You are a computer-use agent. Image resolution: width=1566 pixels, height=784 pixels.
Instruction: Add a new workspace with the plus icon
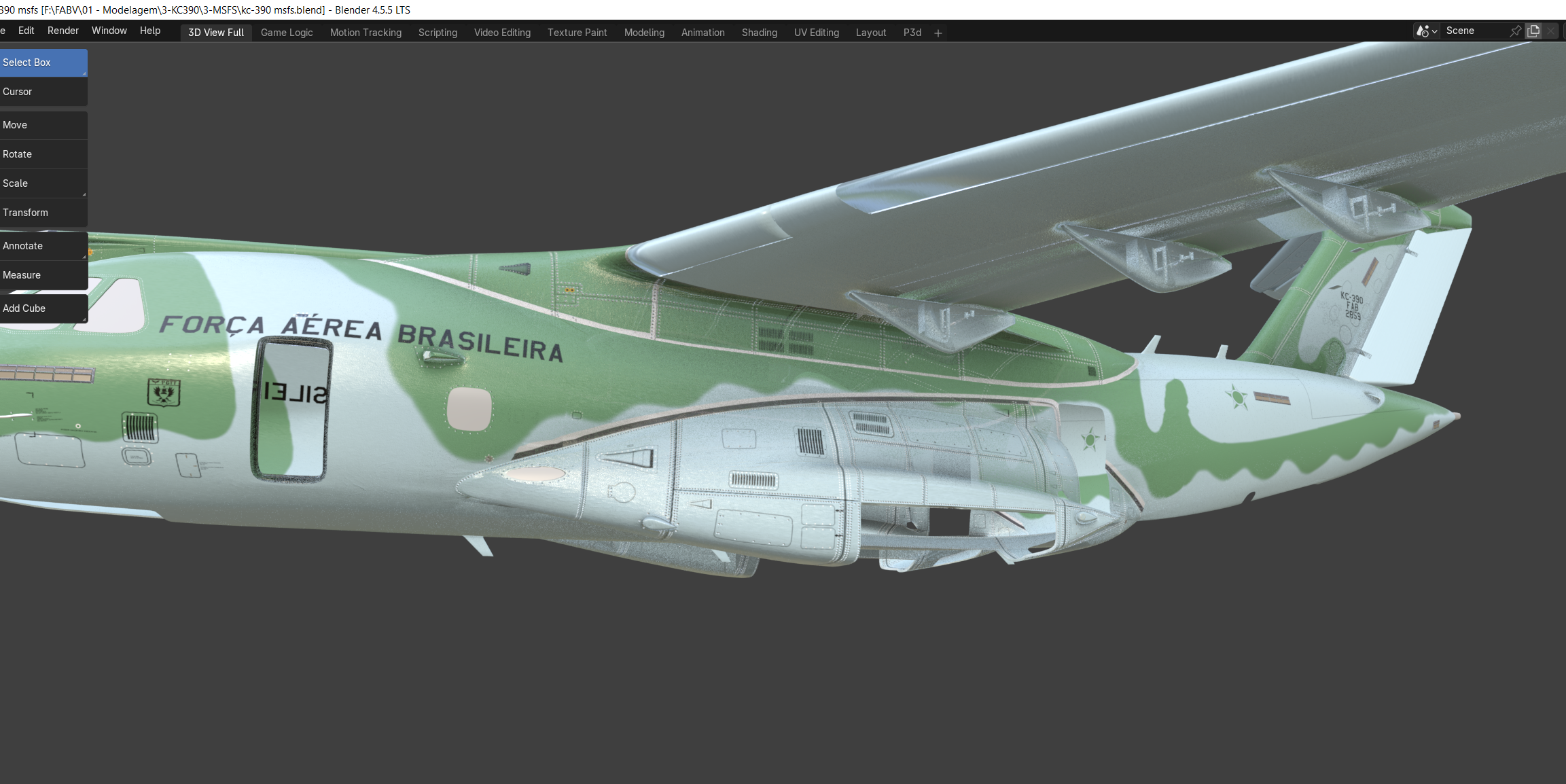click(938, 33)
